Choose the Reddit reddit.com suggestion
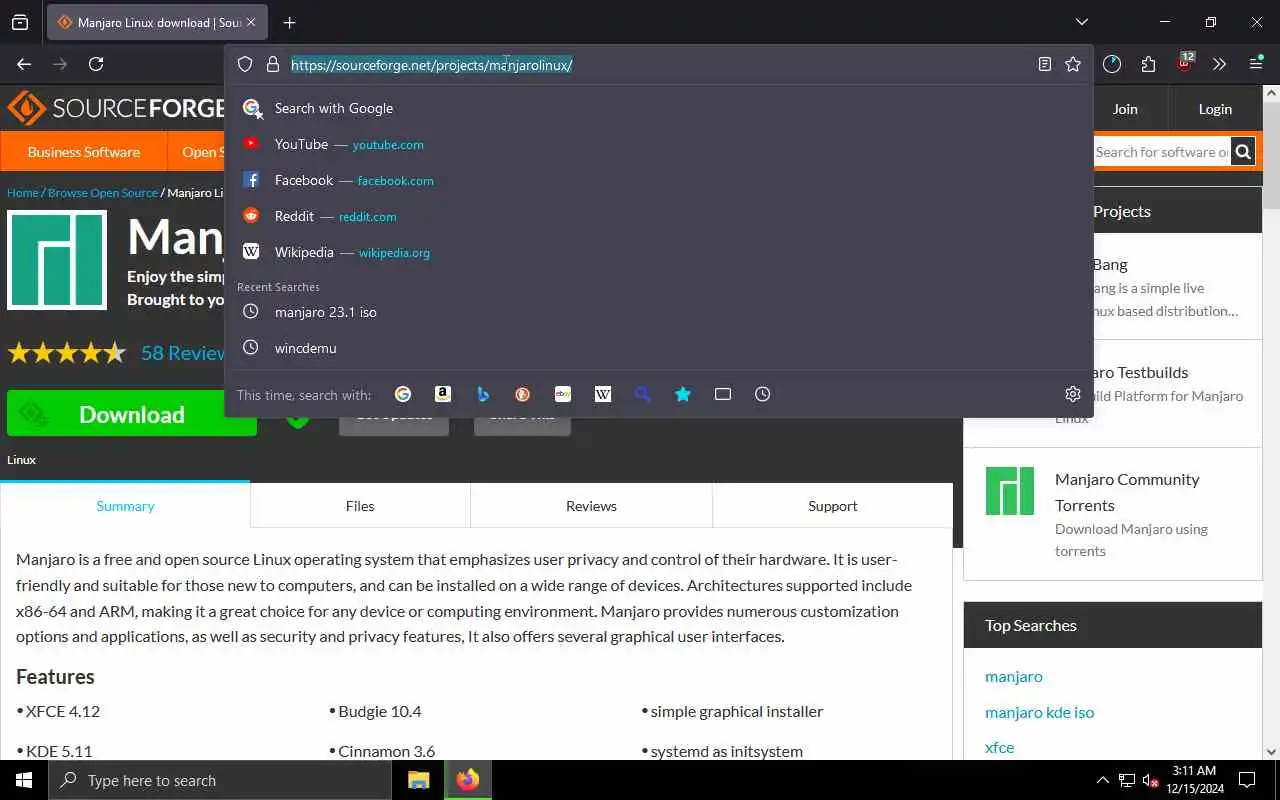This screenshot has height=800, width=1280. (x=659, y=216)
